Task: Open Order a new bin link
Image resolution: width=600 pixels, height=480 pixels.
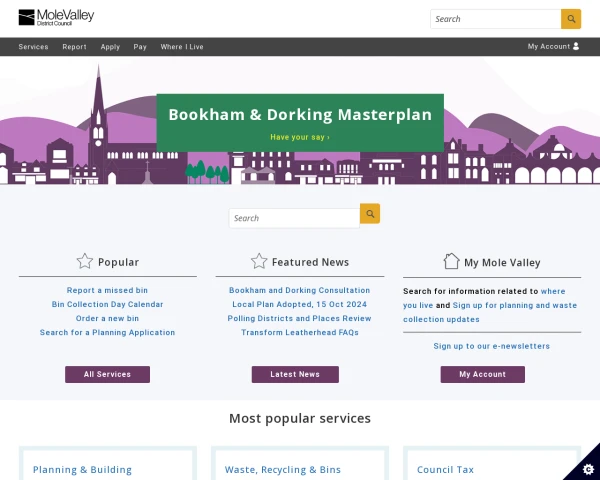Action: click(107, 318)
